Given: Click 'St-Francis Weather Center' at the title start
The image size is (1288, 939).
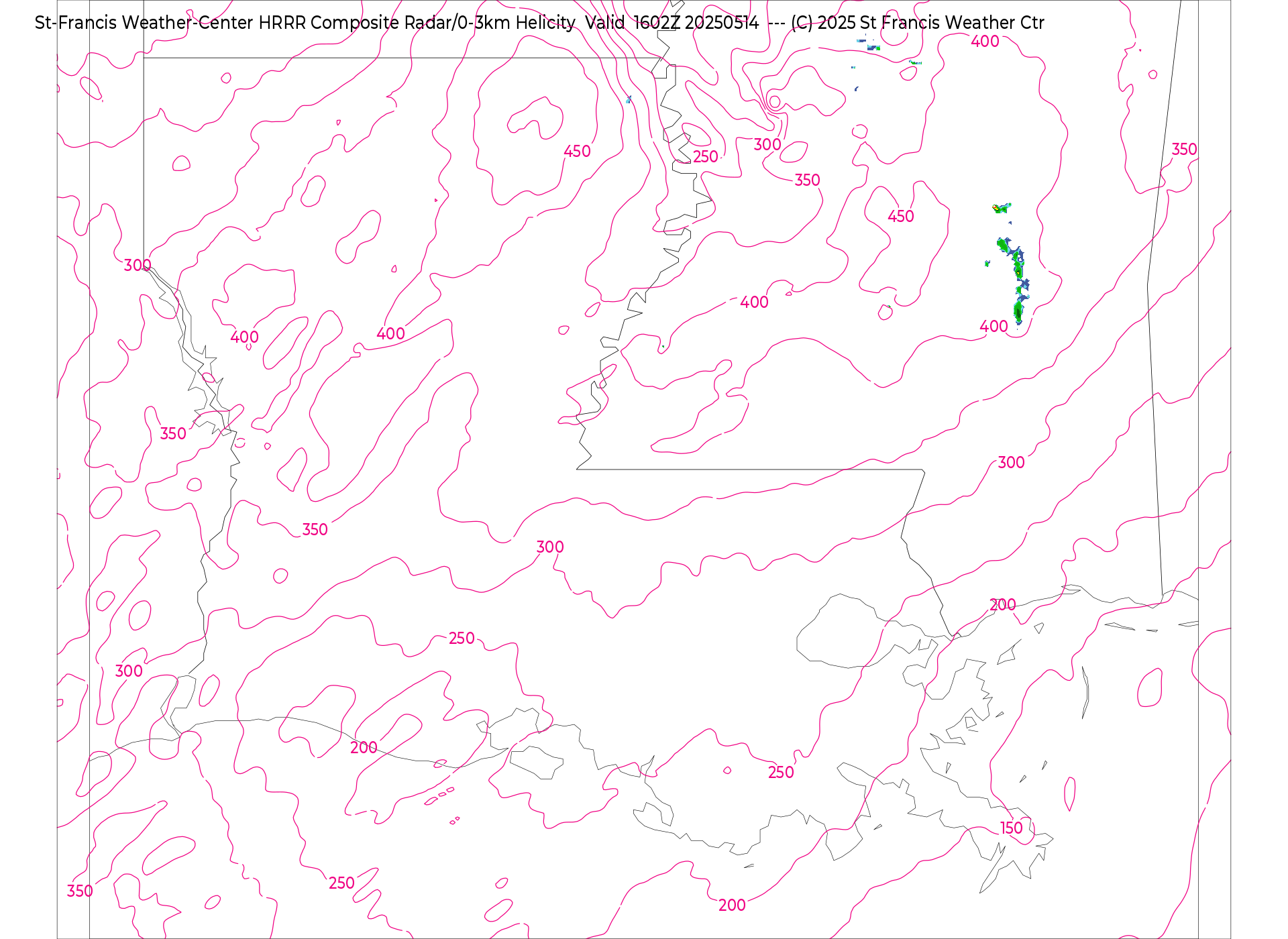Looking at the screenshot, I should click(x=144, y=23).
